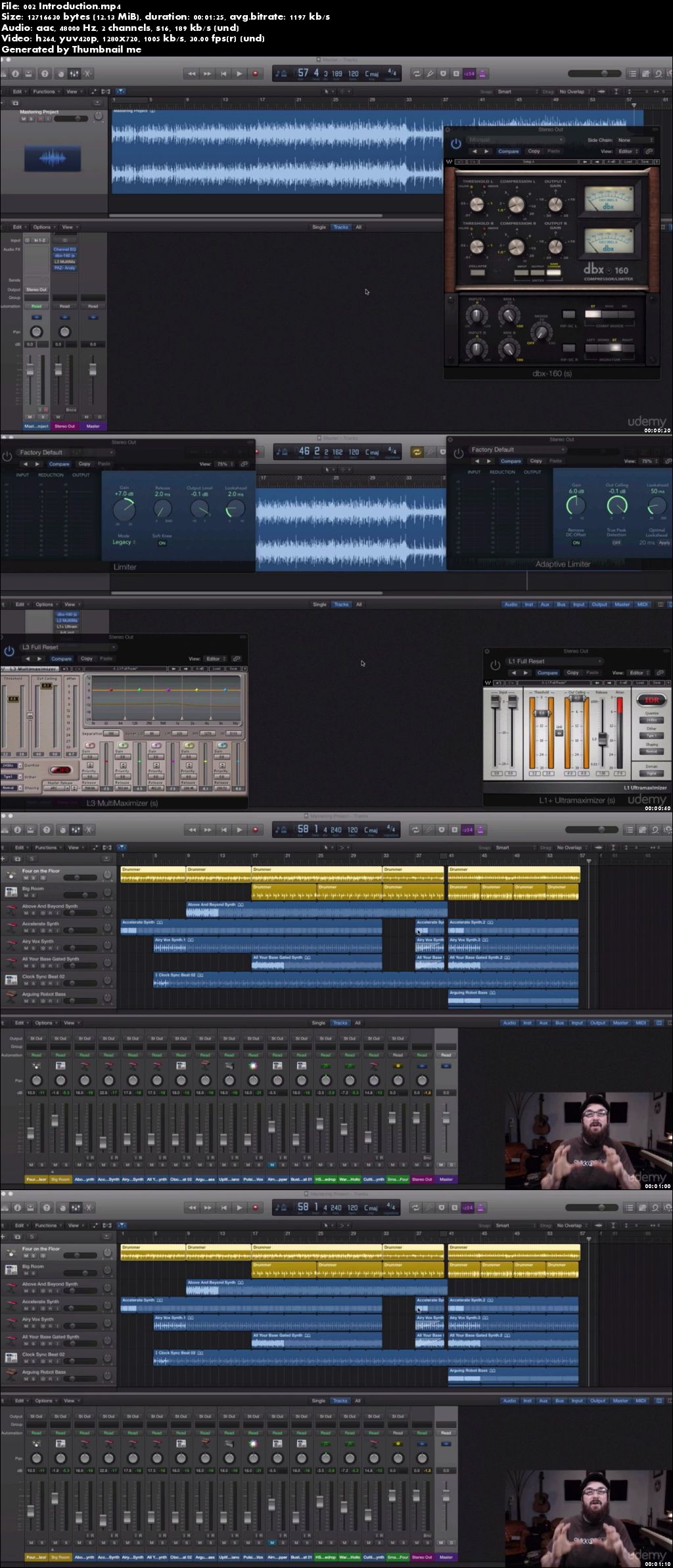Open Options menu in the mixer beside the dbx-160
673x1568 pixels.
pyautogui.click(x=43, y=227)
